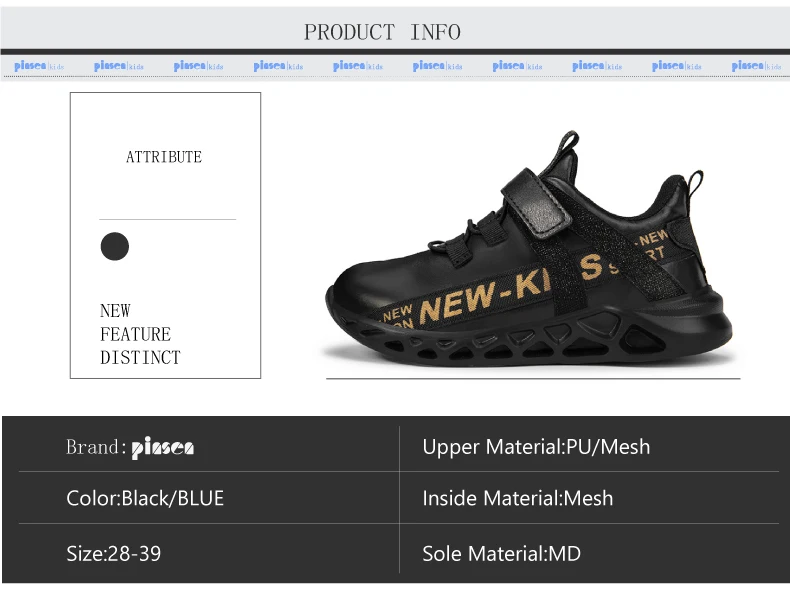Click the third piasea kids logo in the strip
This screenshot has height=600, width=790.
point(199,65)
